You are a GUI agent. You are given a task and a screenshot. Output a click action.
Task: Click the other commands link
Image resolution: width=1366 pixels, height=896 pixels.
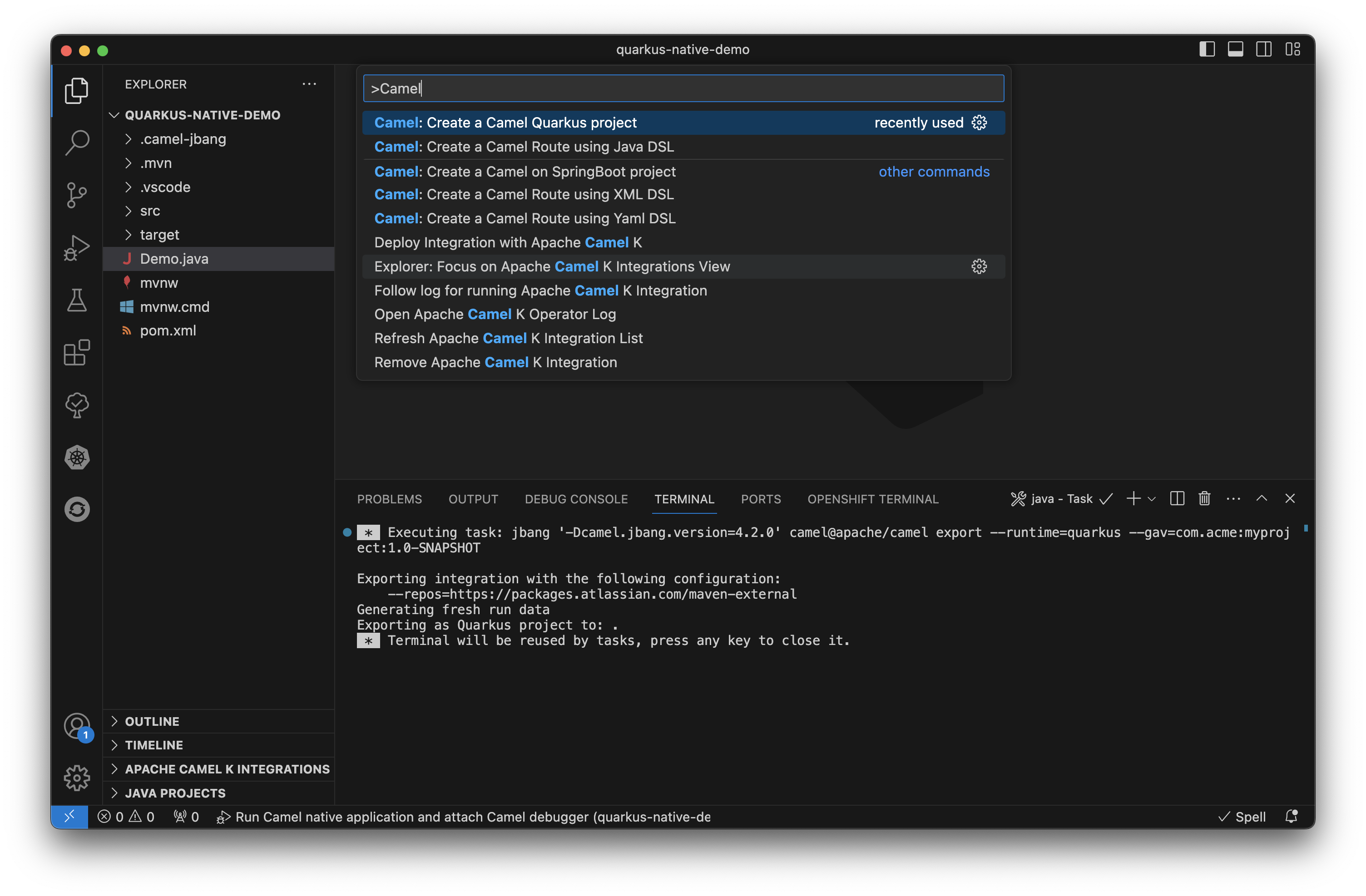(934, 171)
